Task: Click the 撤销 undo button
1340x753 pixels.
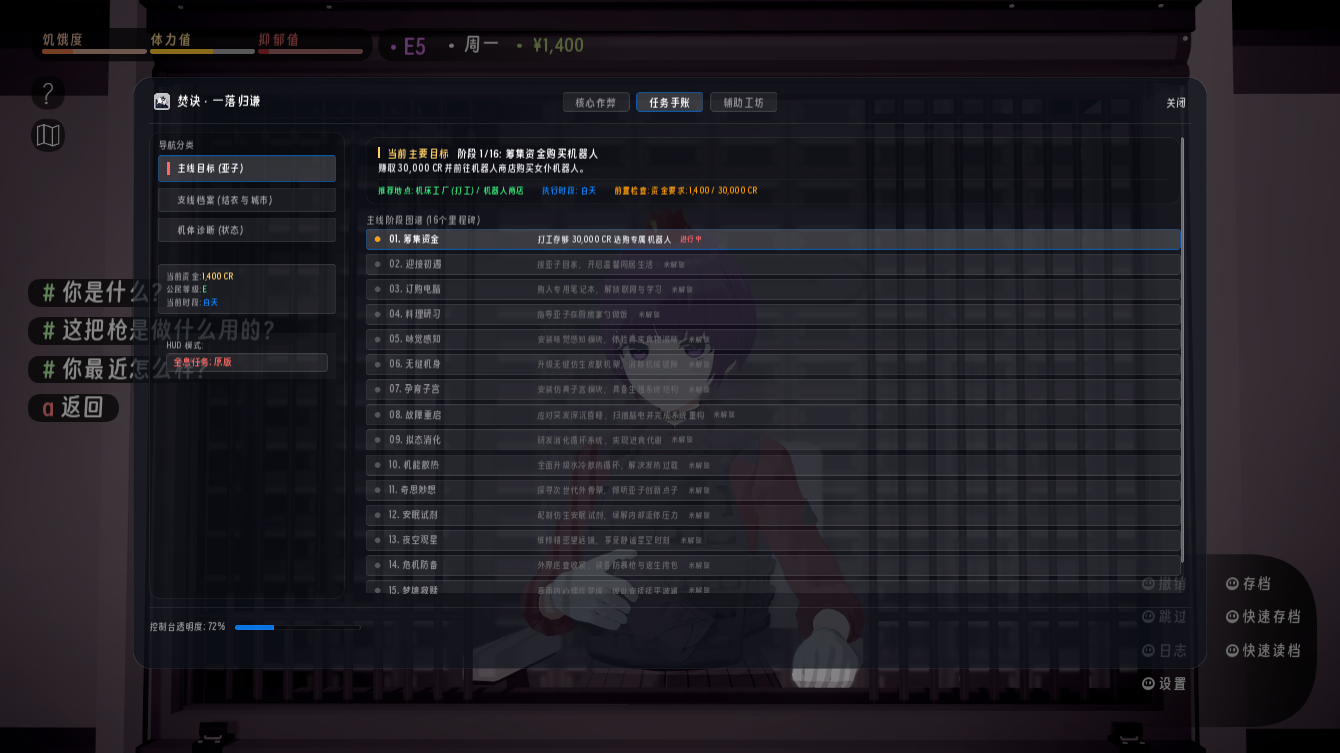Action: [1164, 584]
